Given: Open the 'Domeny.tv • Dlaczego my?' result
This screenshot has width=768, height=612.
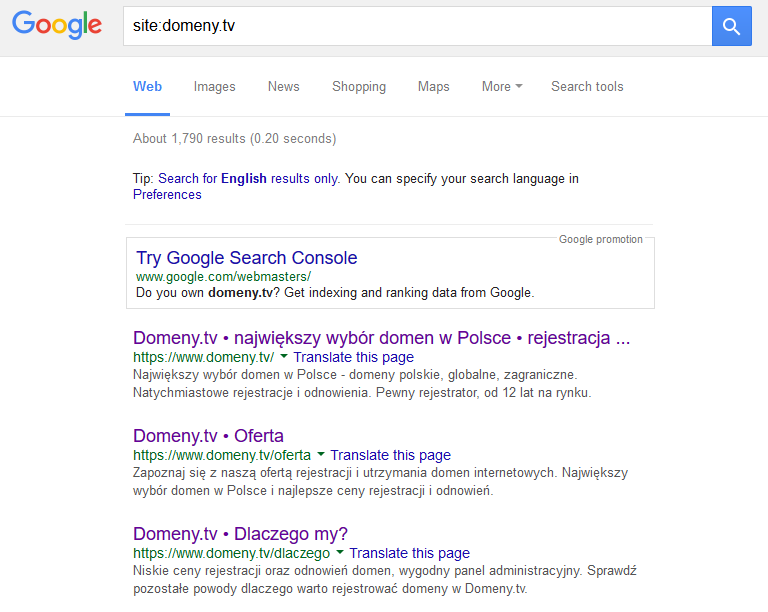Looking at the screenshot, I should 240,534.
